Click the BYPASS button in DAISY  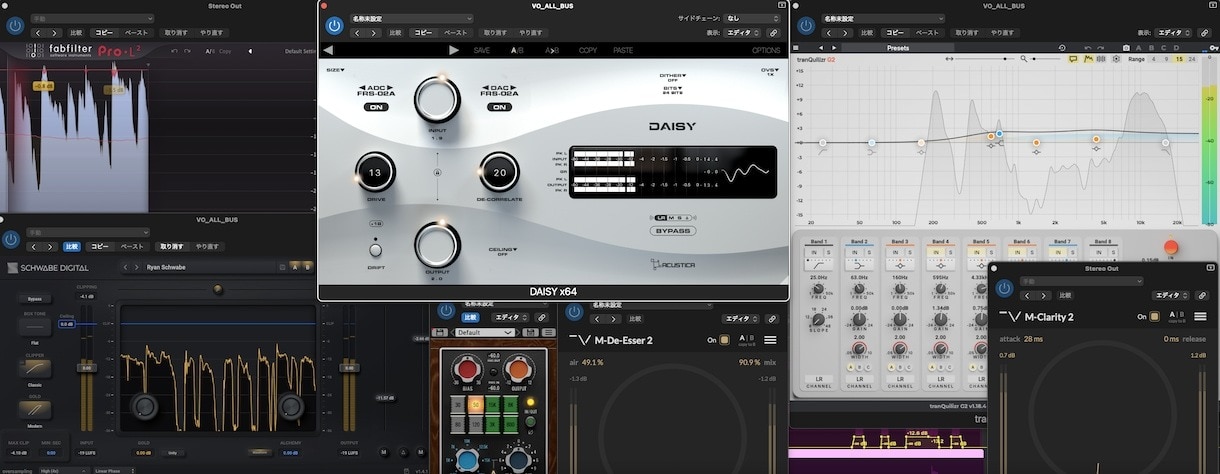[672, 232]
